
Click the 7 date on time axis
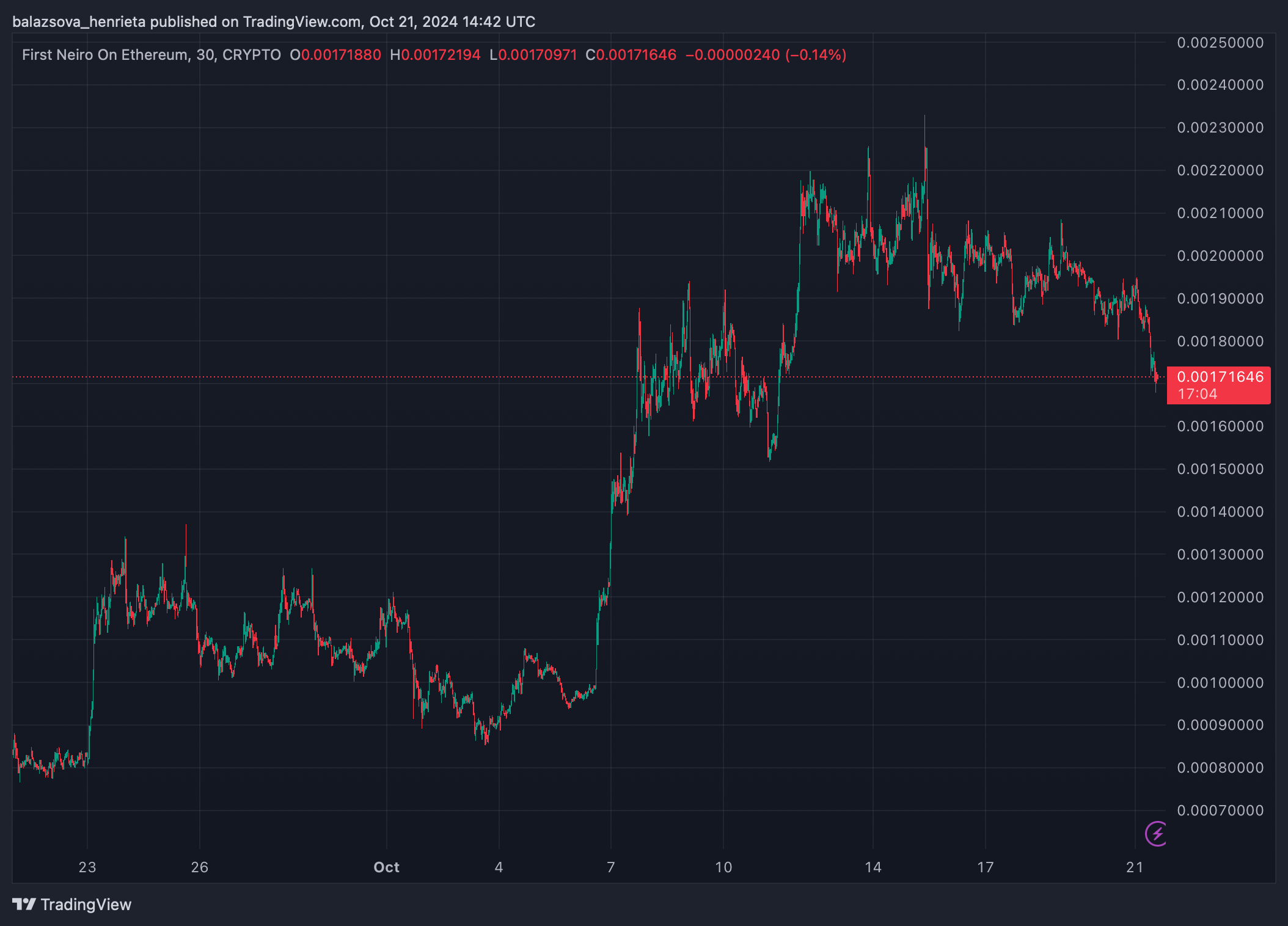(x=611, y=867)
